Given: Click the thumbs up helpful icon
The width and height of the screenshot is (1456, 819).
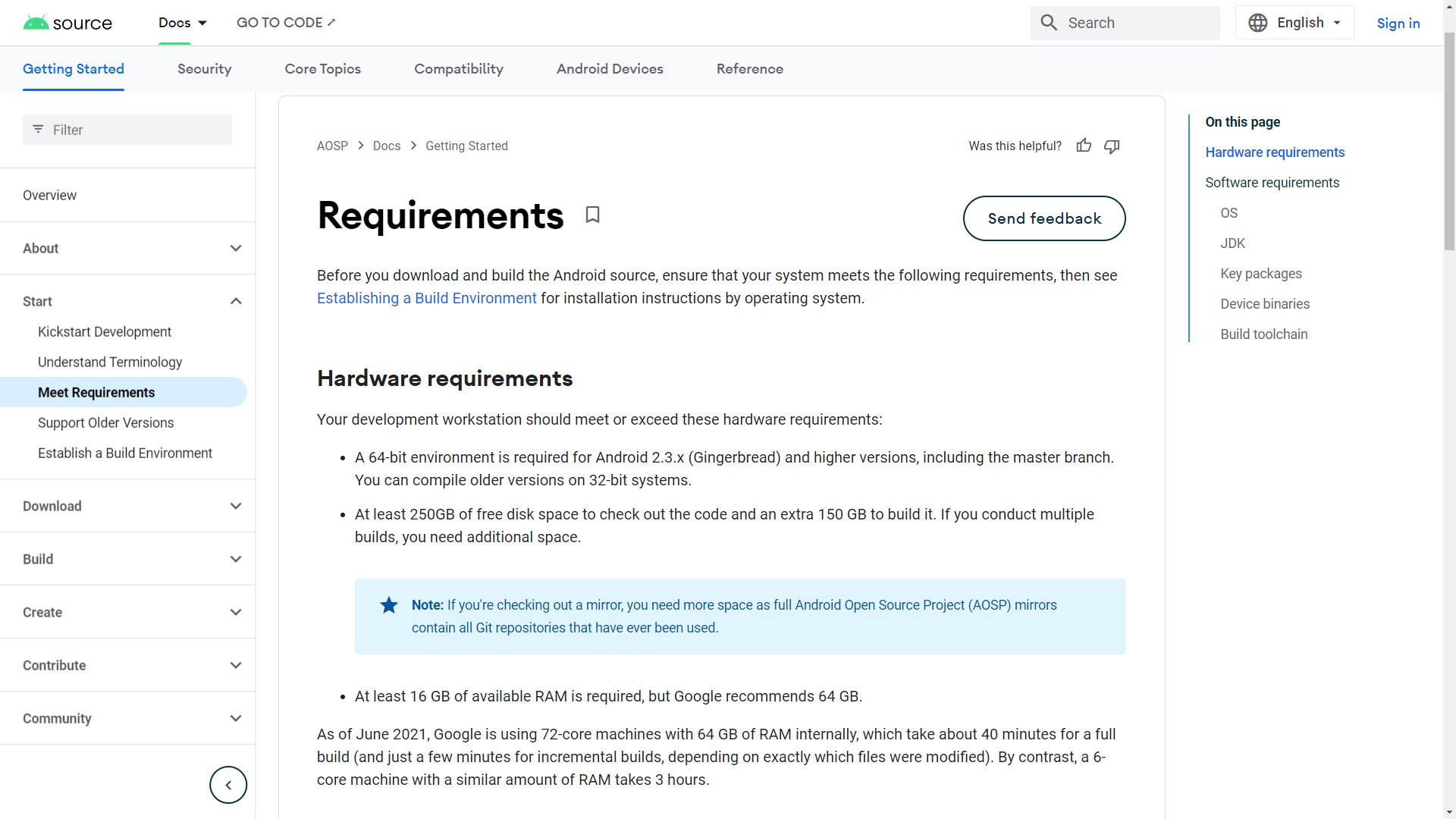Looking at the screenshot, I should pos(1084,145).
